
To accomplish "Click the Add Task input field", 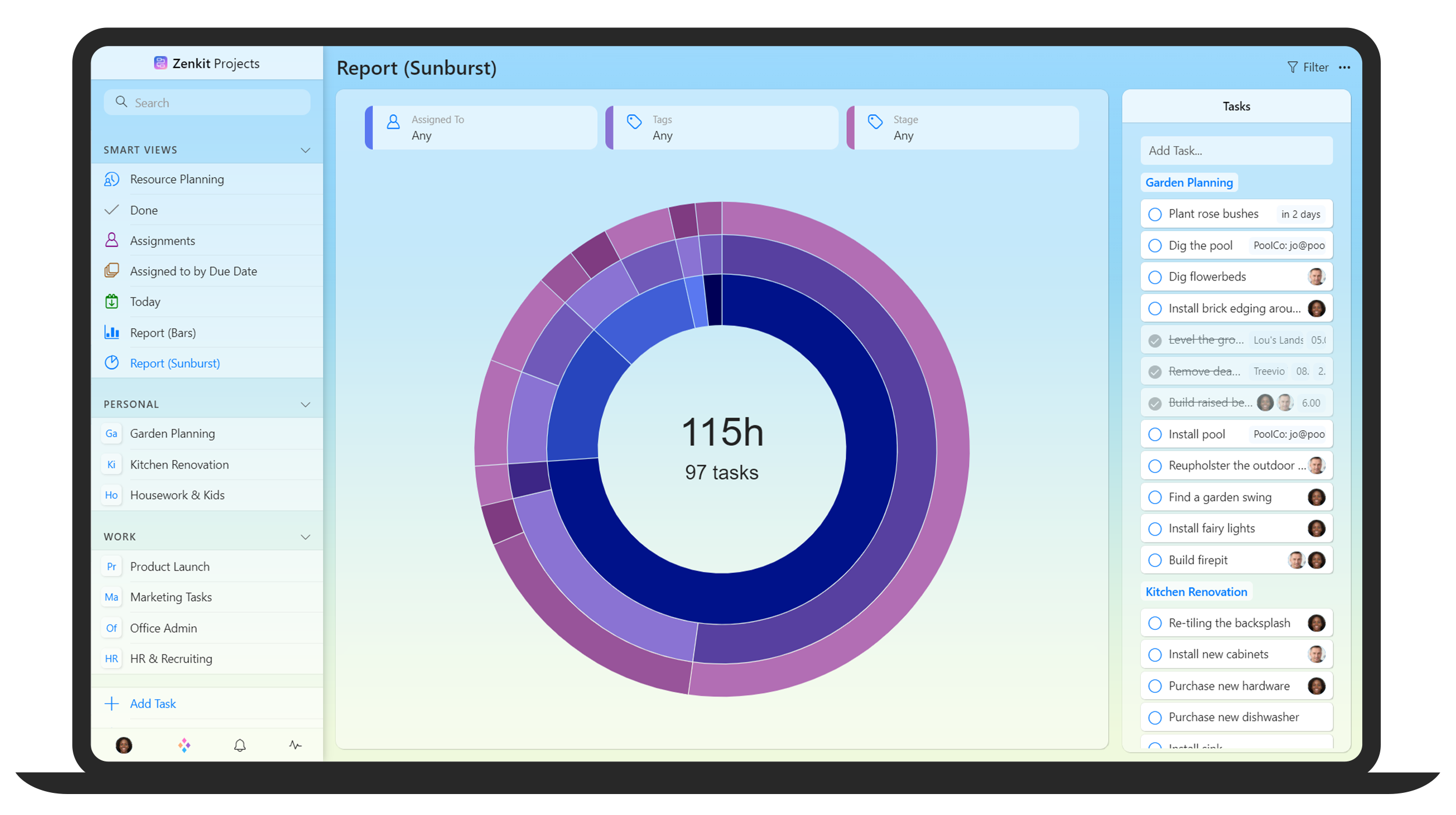I will pyautogui.click(x=1236, y=151).
